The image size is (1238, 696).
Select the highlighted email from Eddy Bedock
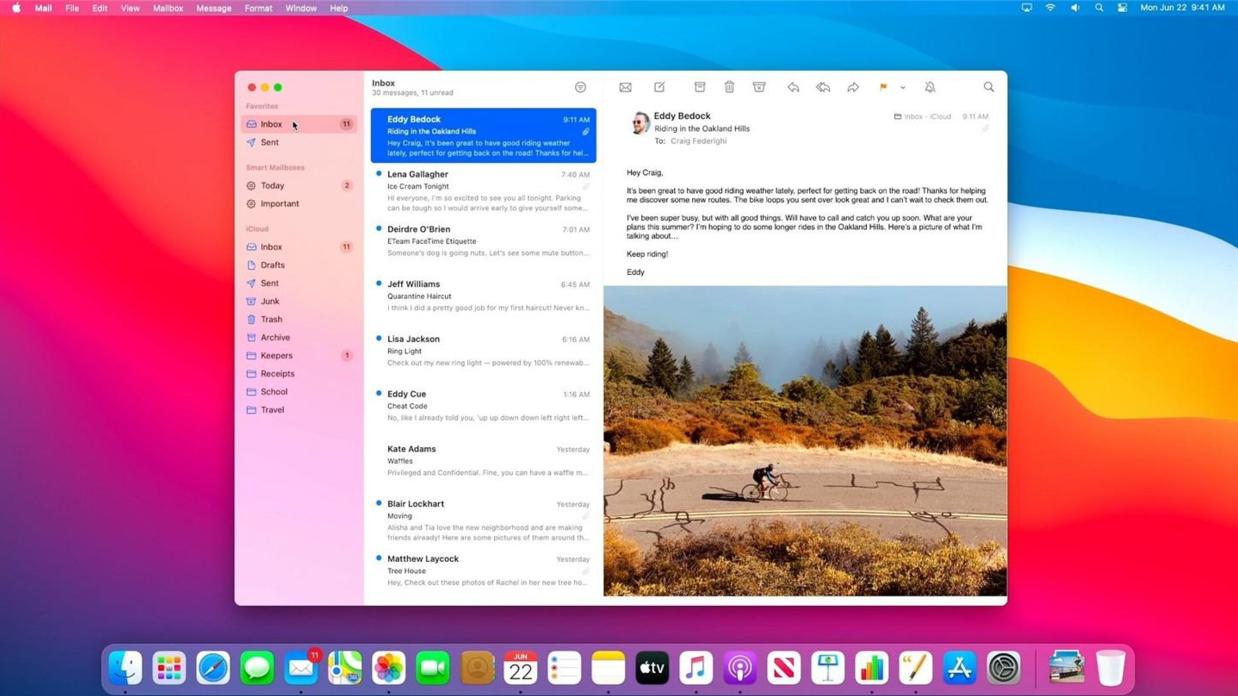pos(483,135)
